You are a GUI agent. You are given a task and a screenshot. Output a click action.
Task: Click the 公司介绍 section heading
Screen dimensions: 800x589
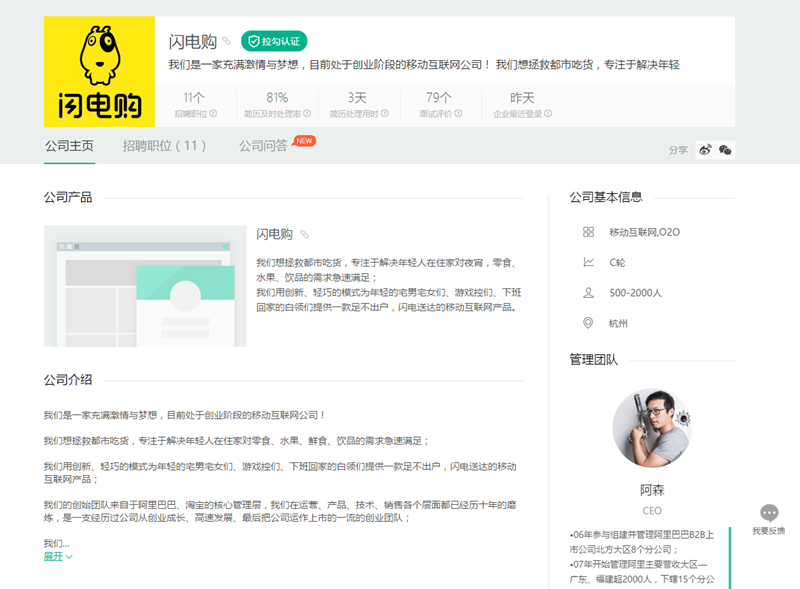click(x=68, y=380)
